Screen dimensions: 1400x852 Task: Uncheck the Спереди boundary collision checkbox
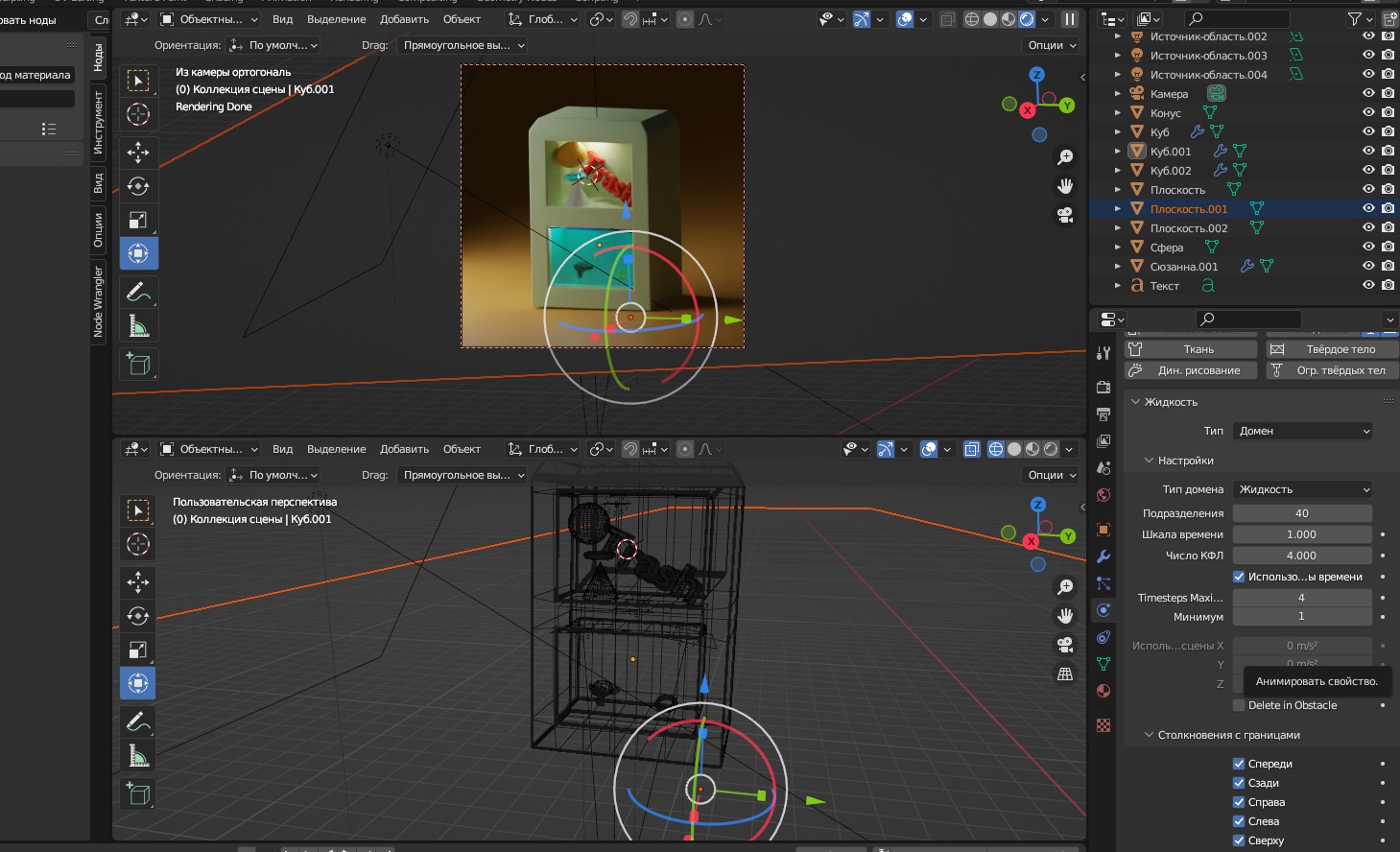tap(1239, 764)
